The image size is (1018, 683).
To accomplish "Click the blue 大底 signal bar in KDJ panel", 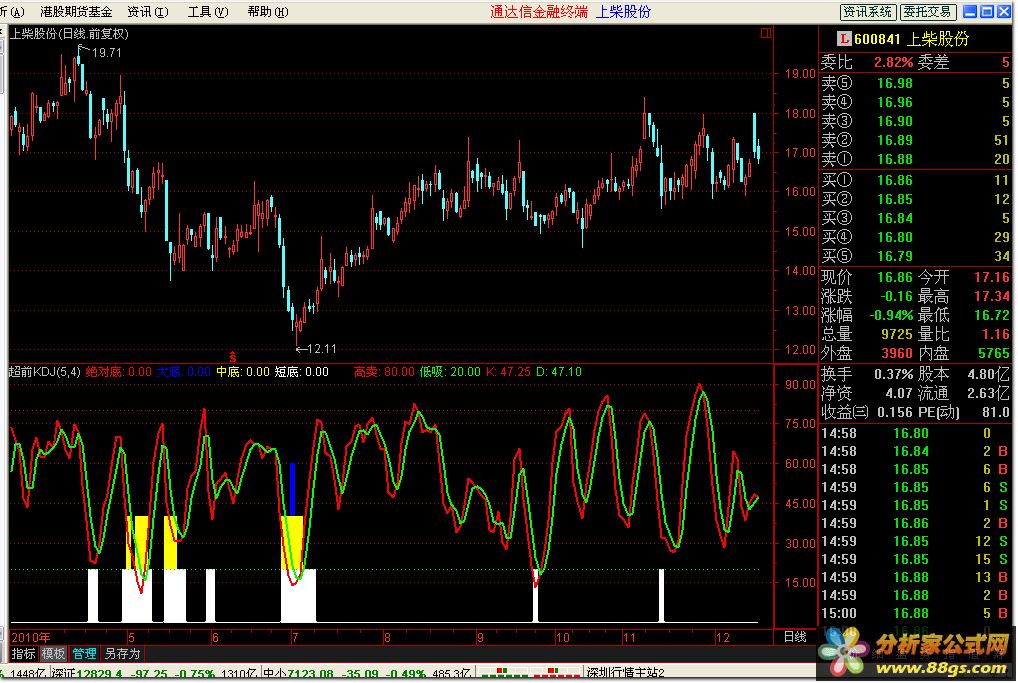I will 292,490.
